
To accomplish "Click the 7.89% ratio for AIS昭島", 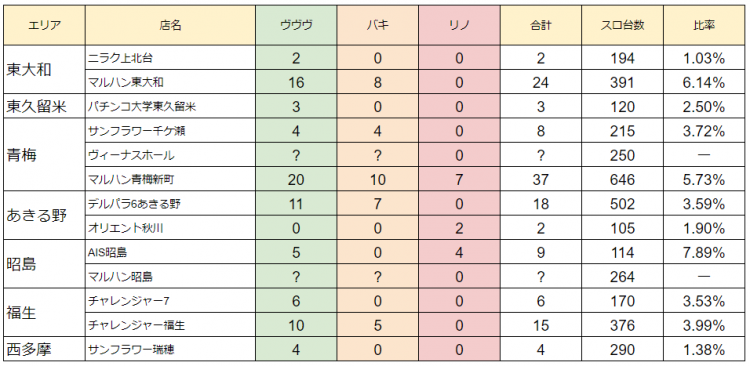I will click(x=704, y=252).
